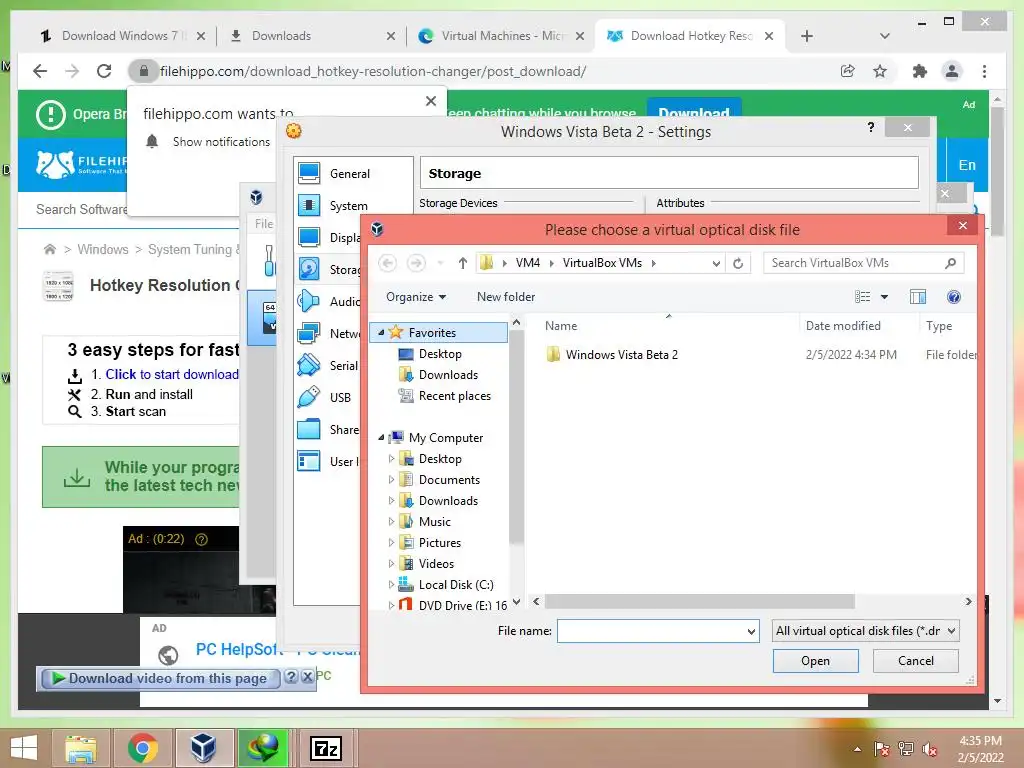Reload the Chrome page
This screenshot has height=768, width=1024.
pyautogui.click(x=104, y=71)
